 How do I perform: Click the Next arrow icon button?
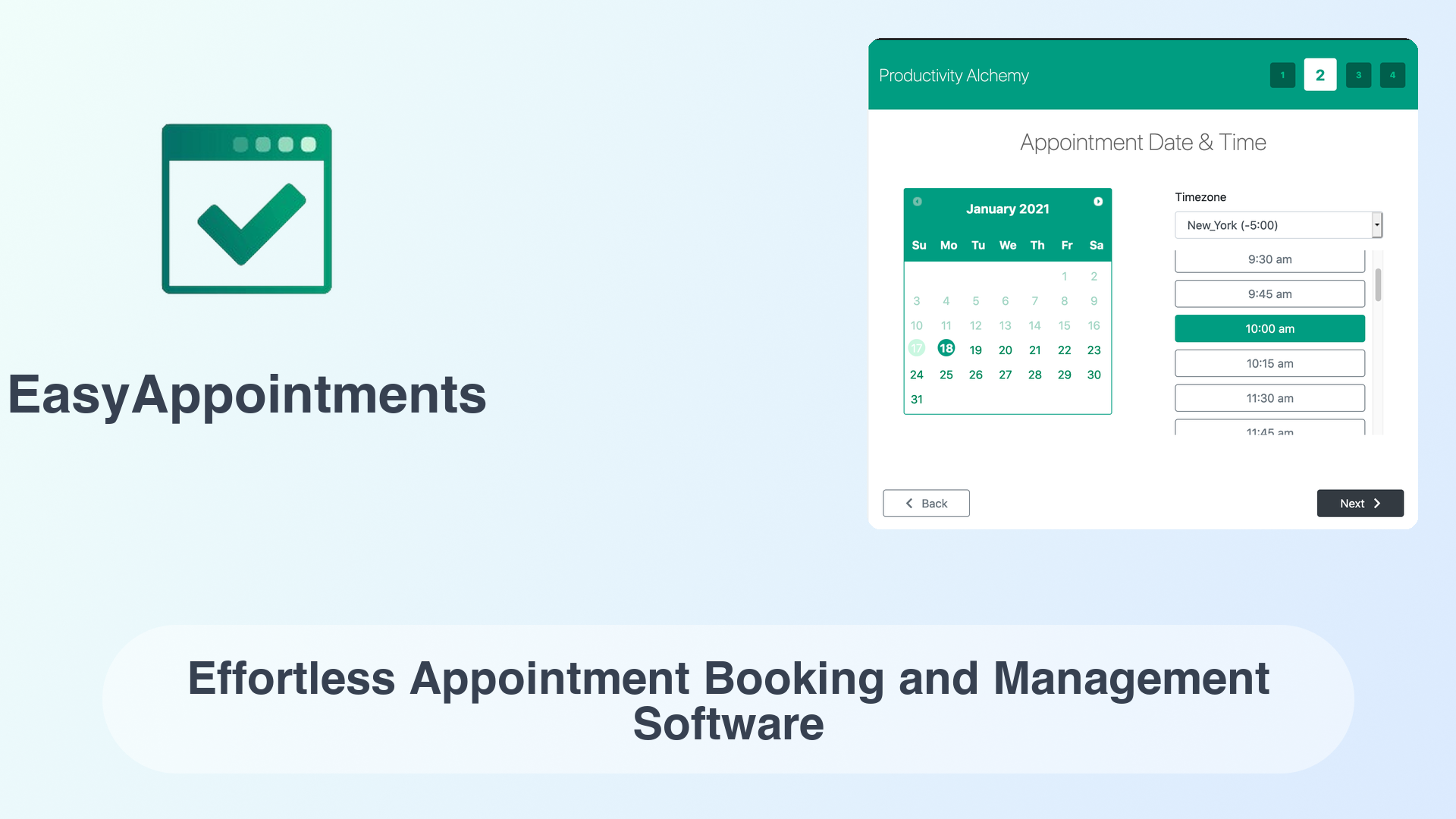(1378, 503)
